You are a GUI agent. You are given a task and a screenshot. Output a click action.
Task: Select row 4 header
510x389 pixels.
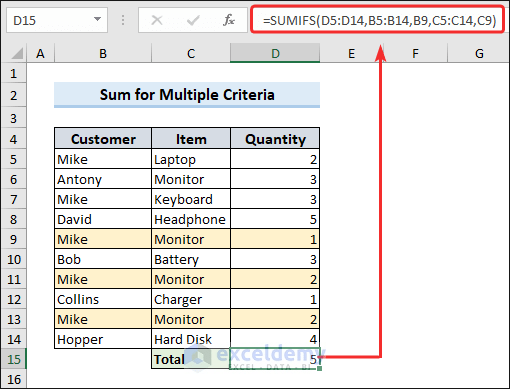pos(13,139)
